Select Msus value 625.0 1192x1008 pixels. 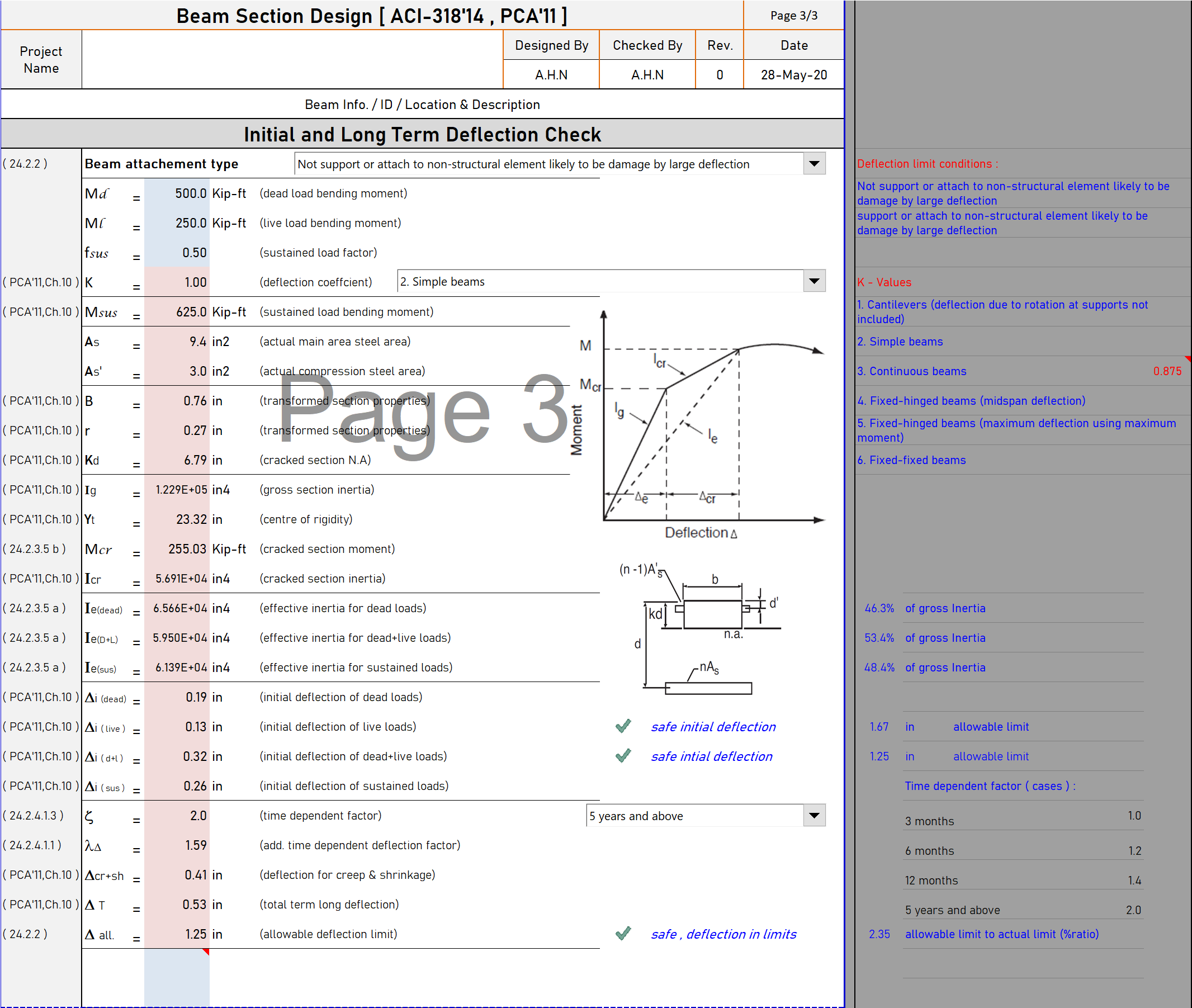(x=177, y=312)
